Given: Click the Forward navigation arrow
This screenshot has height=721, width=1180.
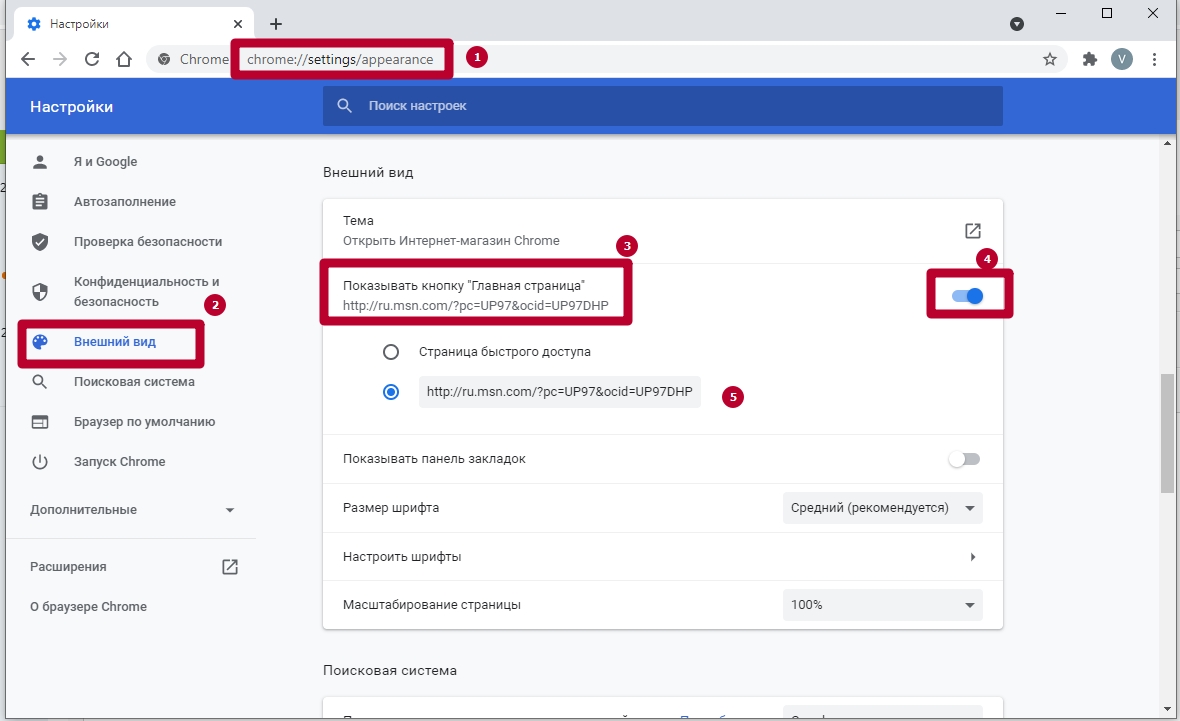Looking at the screenshot, I should (60, 59).
